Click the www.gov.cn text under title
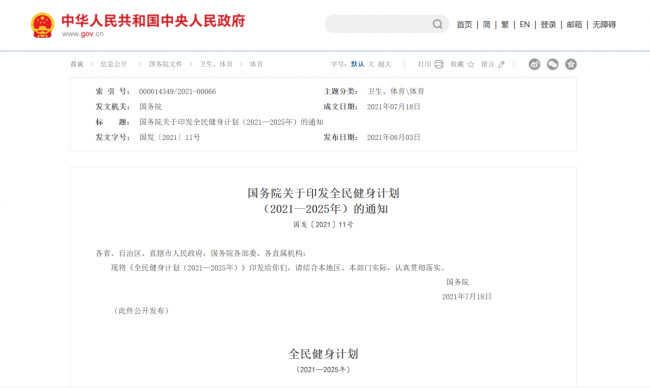 (x=83, y=34)
